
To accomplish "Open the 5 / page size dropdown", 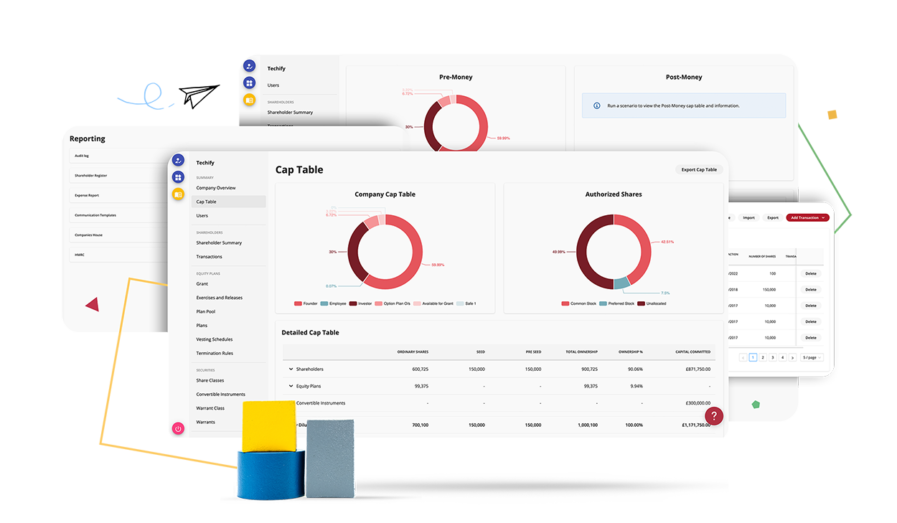I will click(812, 358).
